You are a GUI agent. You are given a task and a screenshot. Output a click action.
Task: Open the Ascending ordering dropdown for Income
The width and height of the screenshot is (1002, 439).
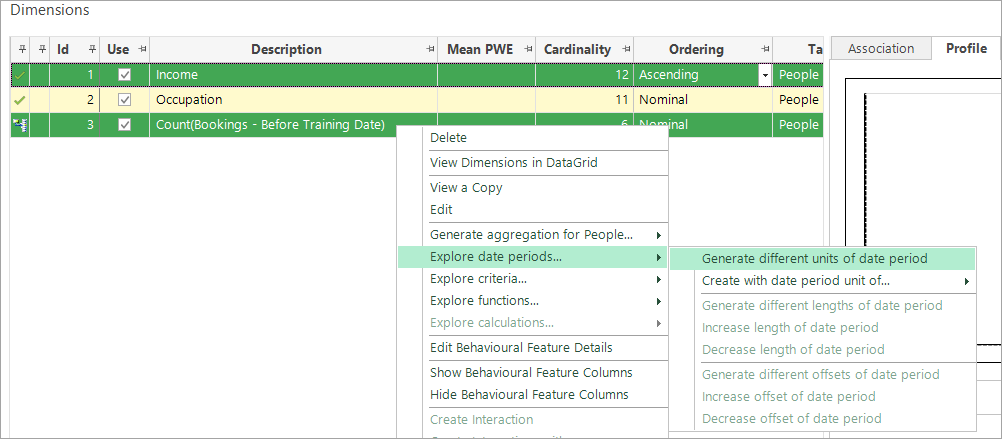765,75
